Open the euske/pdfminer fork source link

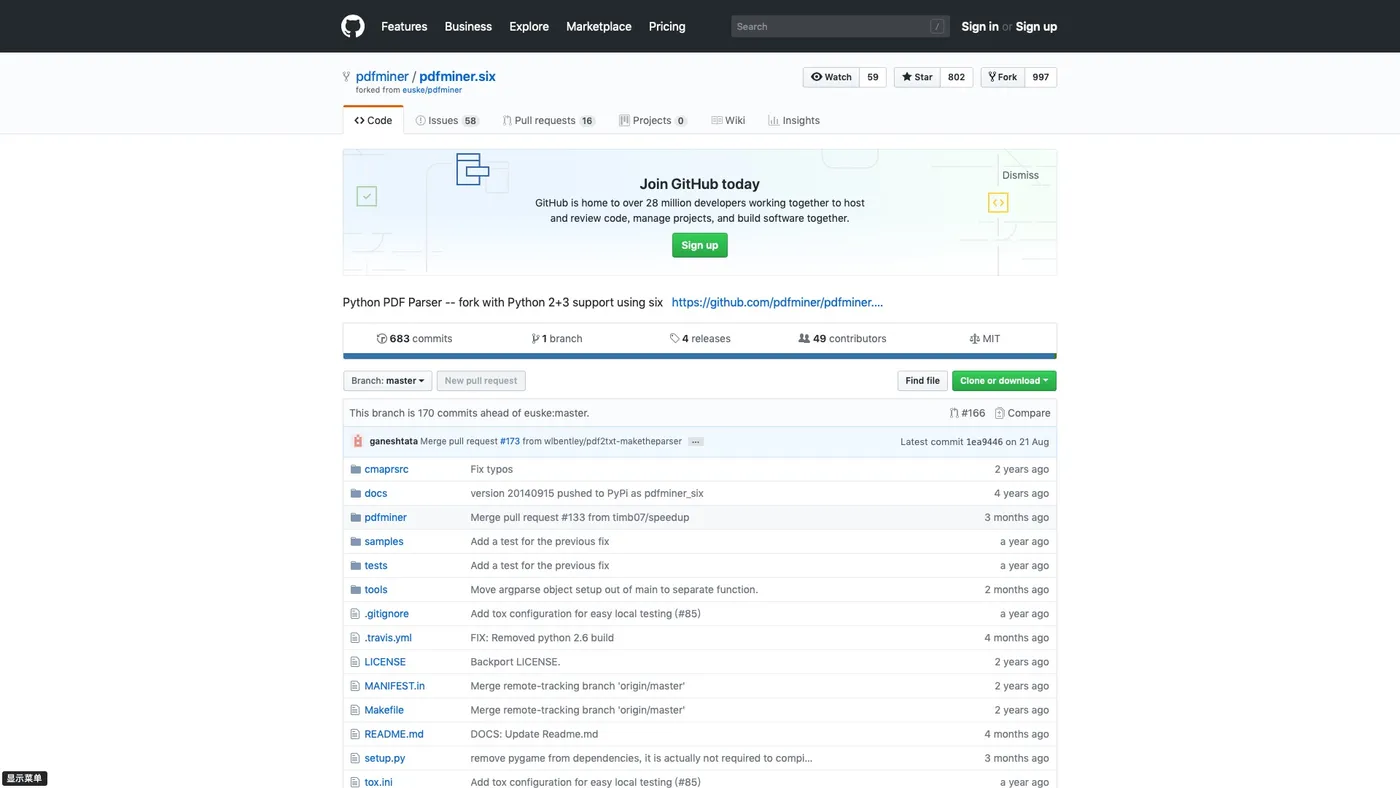pos(432,90)
